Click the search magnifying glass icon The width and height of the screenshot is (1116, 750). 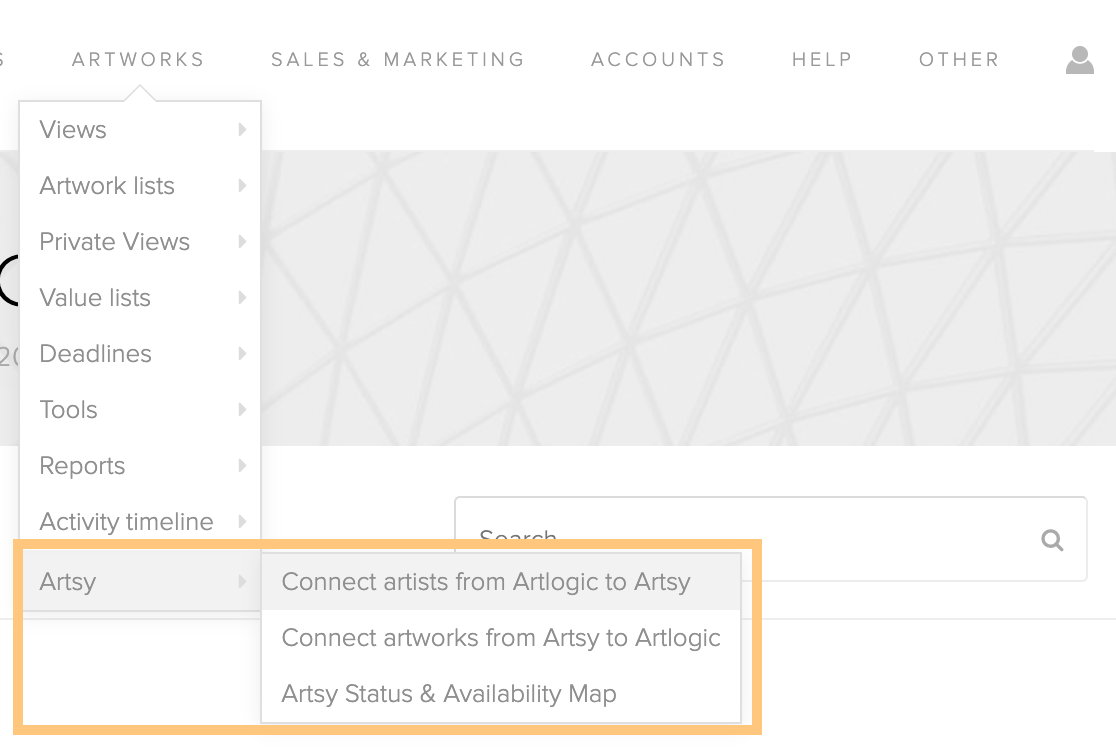(x=1052, y=540)
